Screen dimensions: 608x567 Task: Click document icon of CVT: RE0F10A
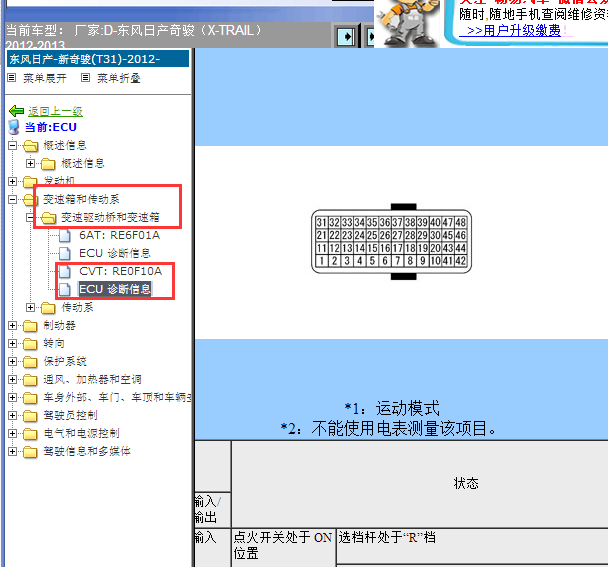pos(65,271)
